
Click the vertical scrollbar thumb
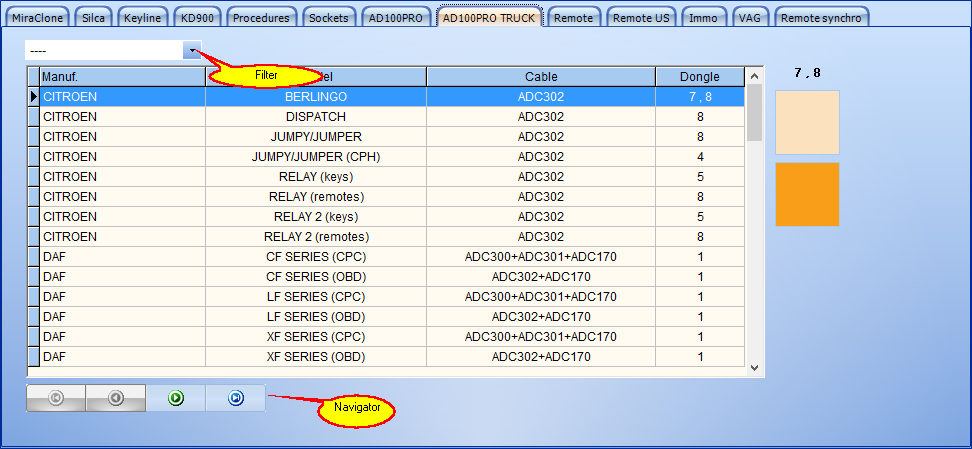click(754, 113)
